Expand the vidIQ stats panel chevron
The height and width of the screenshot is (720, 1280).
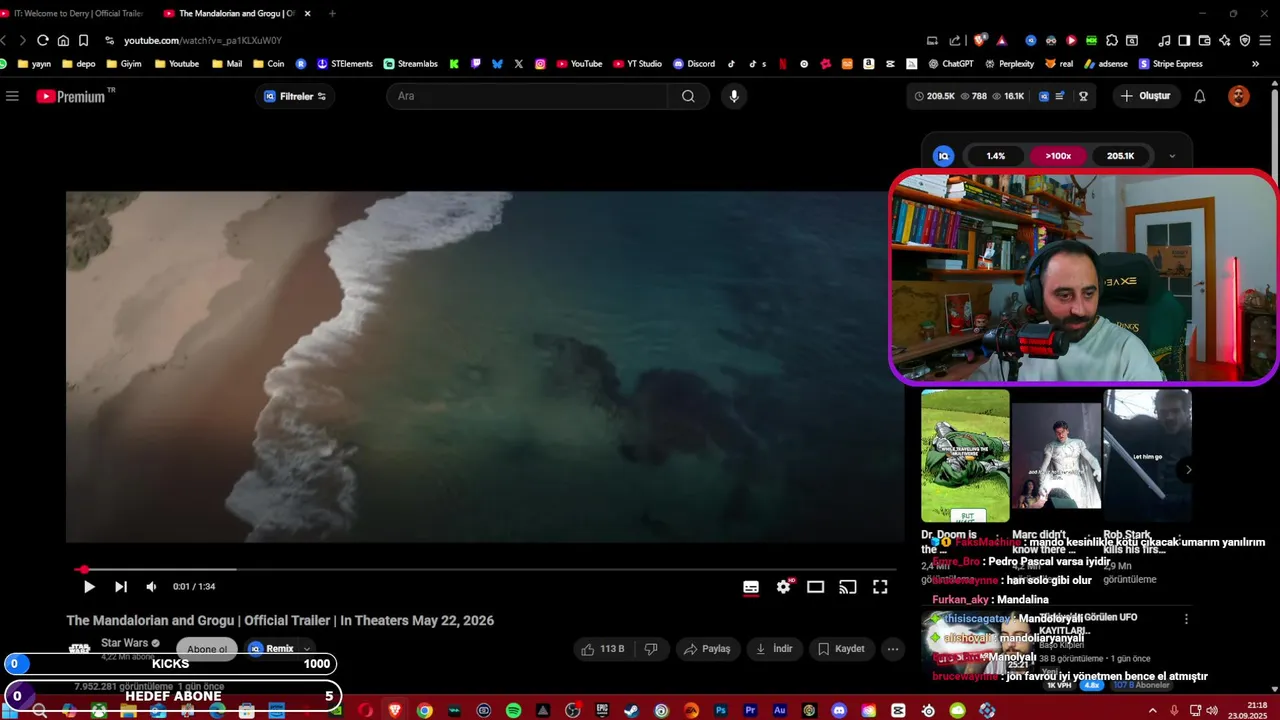click(x=1172, y=156)
